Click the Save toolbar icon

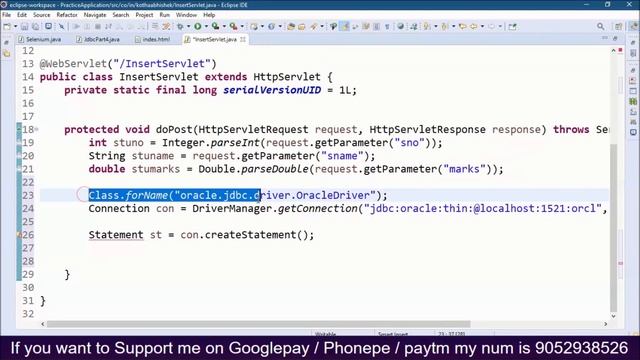(x=24, y=27)
